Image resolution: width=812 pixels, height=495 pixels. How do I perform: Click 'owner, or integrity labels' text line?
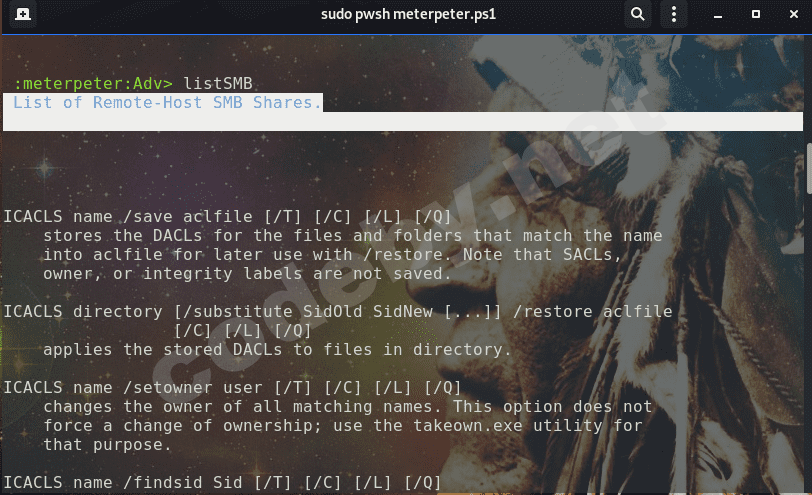point(248,273)
